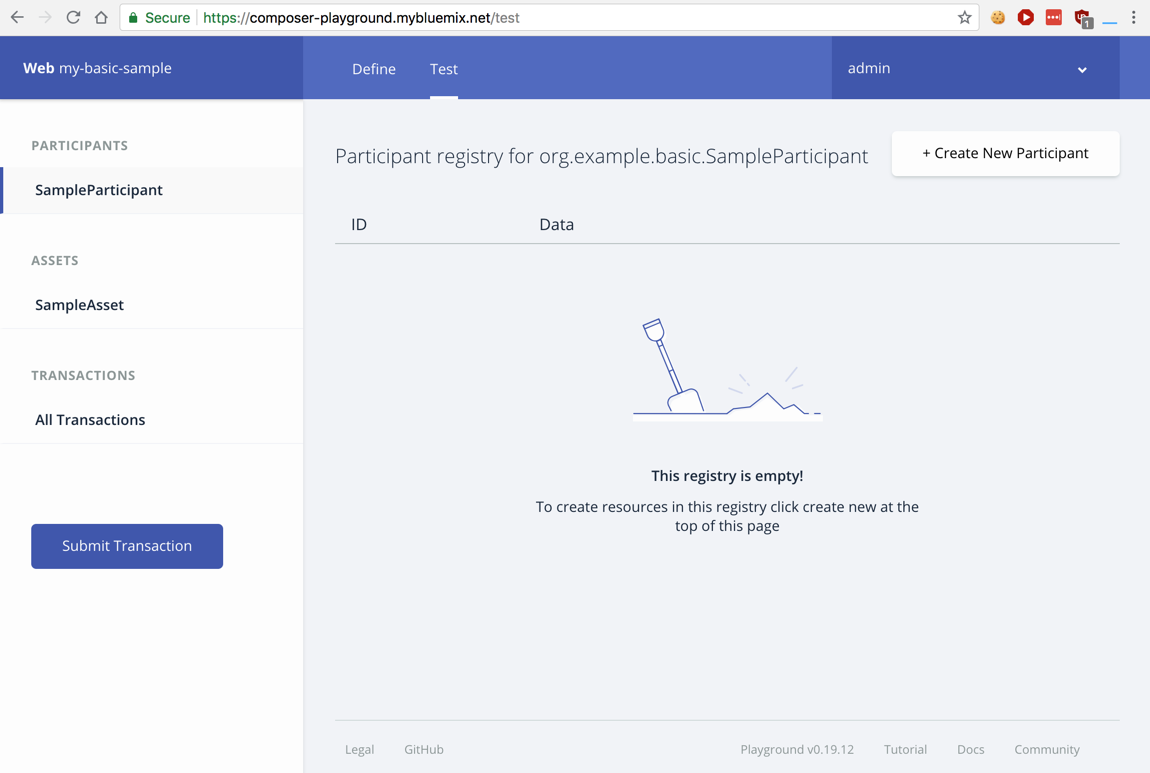Select SampleParticipant in the sidebar
The width and height of the screenshot is (1150, 773).
click(99, 190)
